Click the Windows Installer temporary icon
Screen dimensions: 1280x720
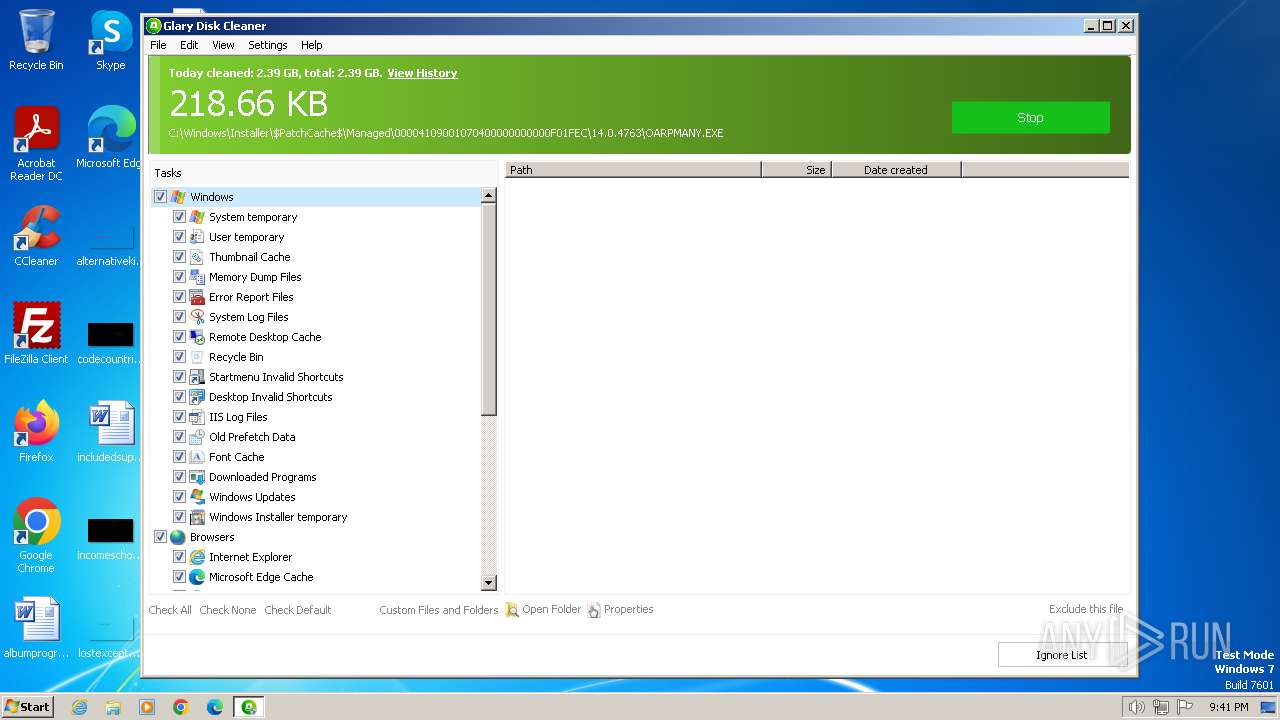point(197,517)
